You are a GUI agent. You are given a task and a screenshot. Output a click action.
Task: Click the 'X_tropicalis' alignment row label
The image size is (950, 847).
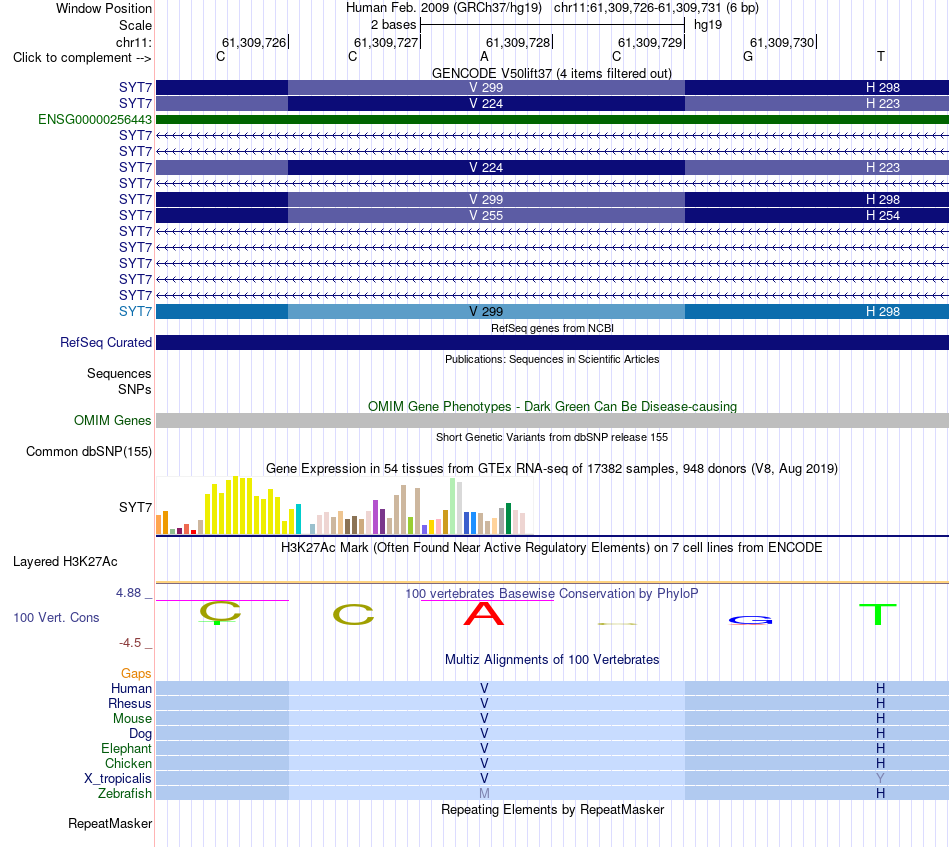118,779
